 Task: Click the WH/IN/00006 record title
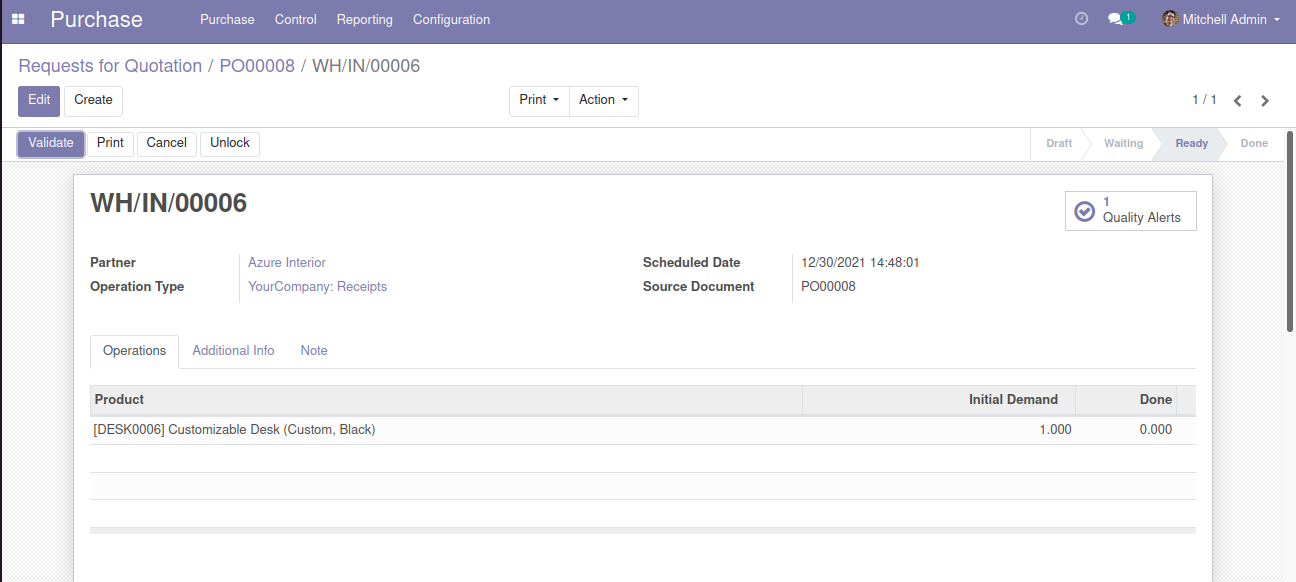click(x=169, y=203)
